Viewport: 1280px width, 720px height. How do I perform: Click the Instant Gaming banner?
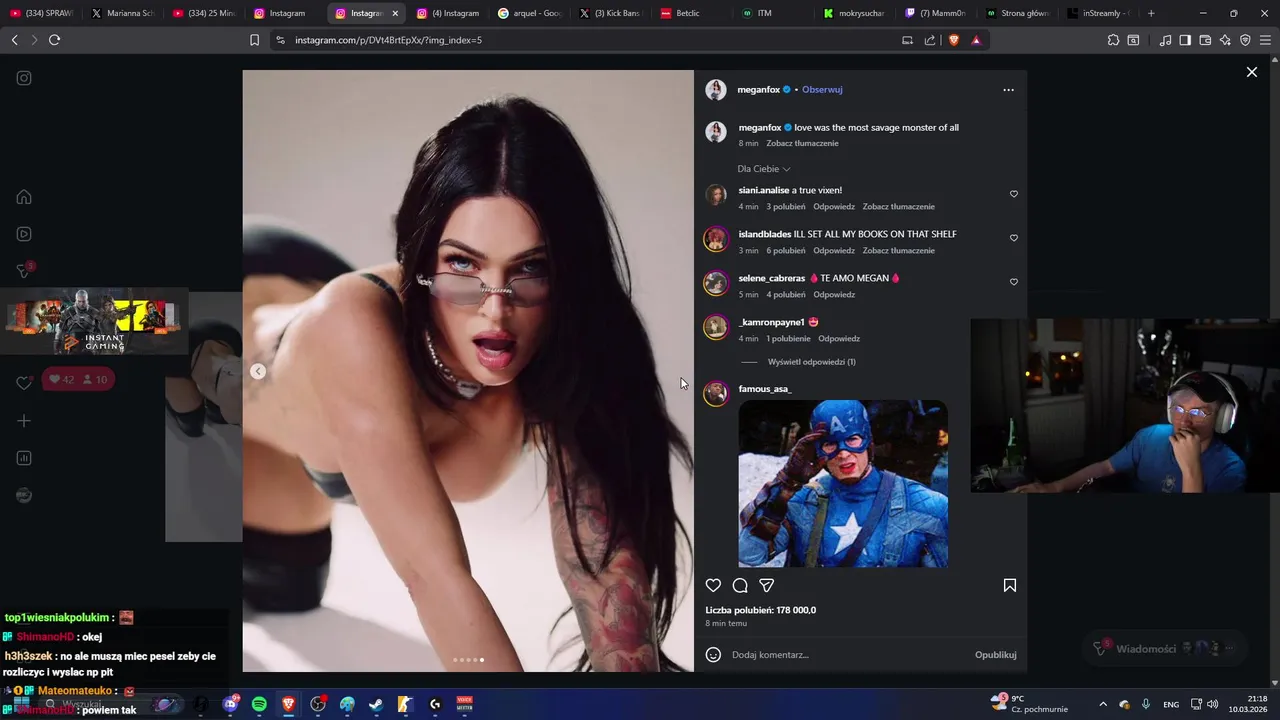pyautogui.click(x=94, y=322)
